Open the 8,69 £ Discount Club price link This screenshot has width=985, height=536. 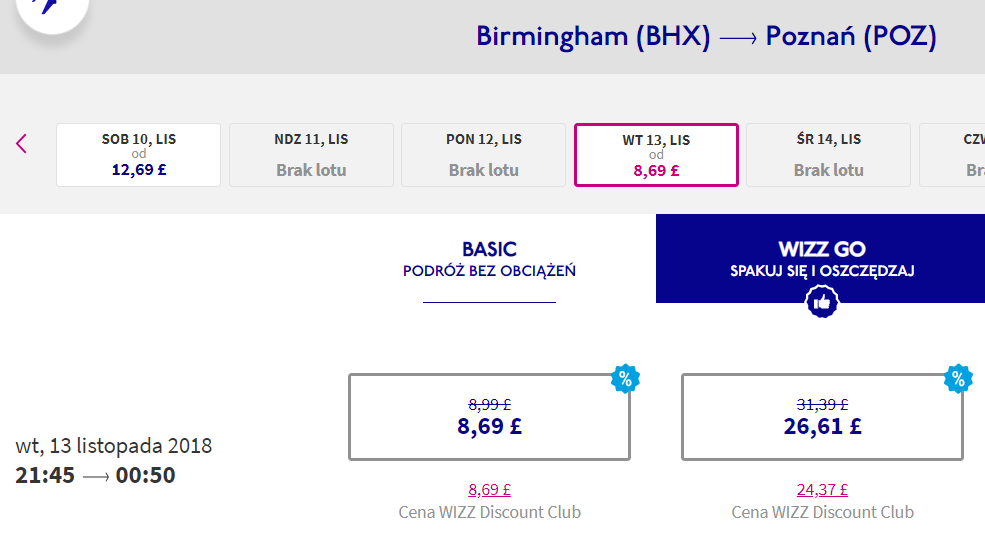point(489,489)
